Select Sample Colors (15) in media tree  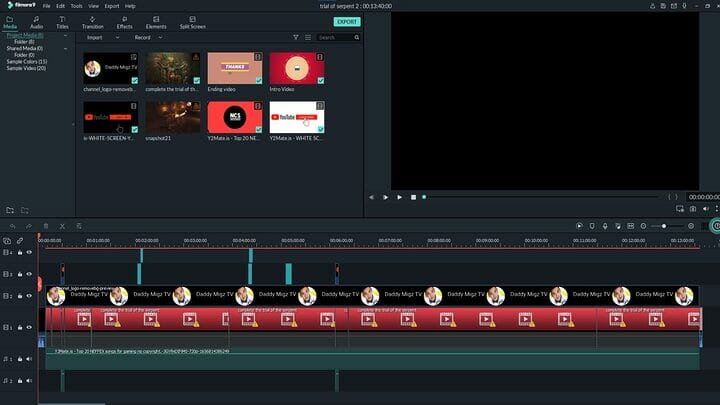[x=27, y=62]
